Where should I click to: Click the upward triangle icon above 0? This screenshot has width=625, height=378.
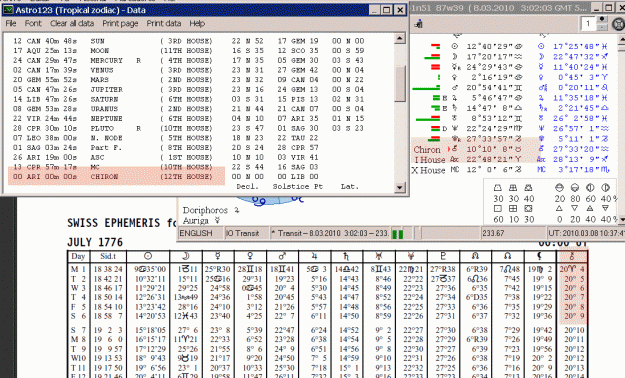pos(560,209)
